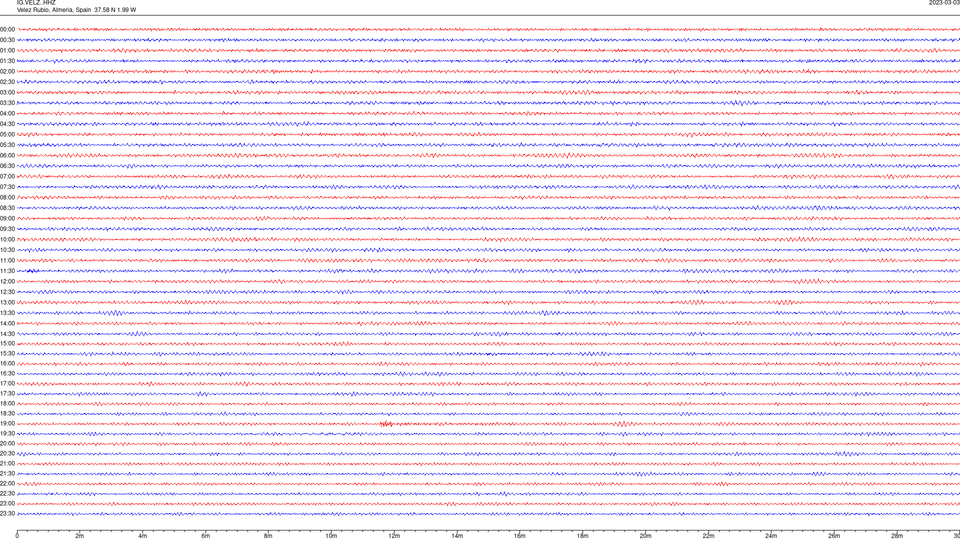Screen dimensions: 960x540
Task: Select the 11:00 trace time label
Action: [x=7, y=260]
